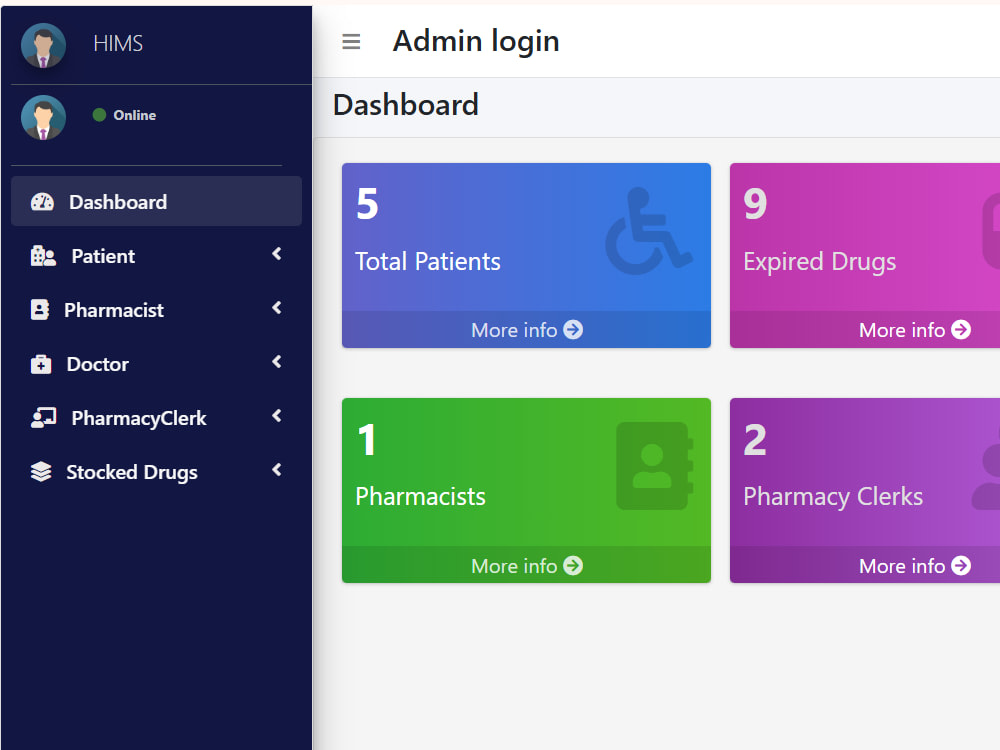Click the Total Patients count 5
The height and width of the screenshot is (750, 1000).
tap(367, 204)
